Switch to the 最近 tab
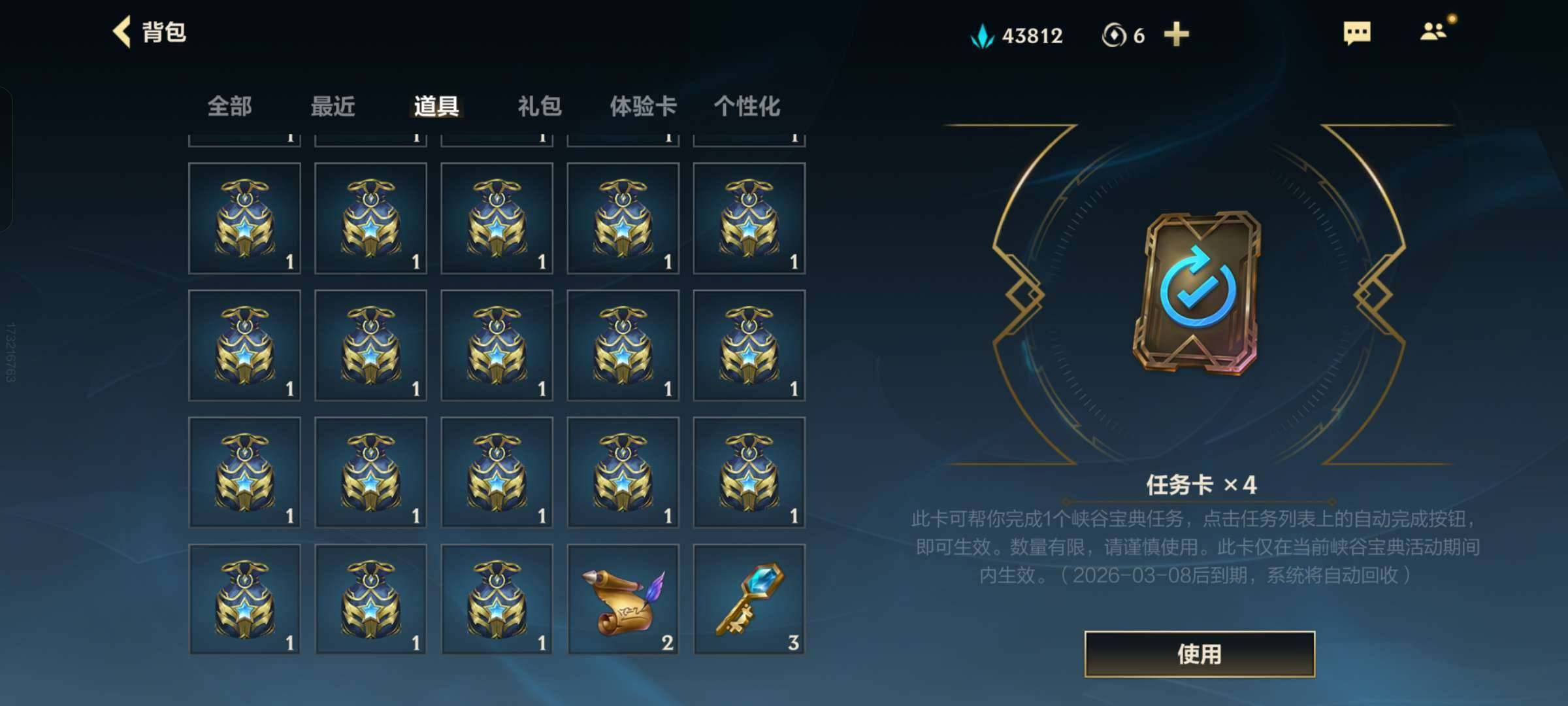The width and height of the screenshot is (1568, 706). [x=333, y=106]
